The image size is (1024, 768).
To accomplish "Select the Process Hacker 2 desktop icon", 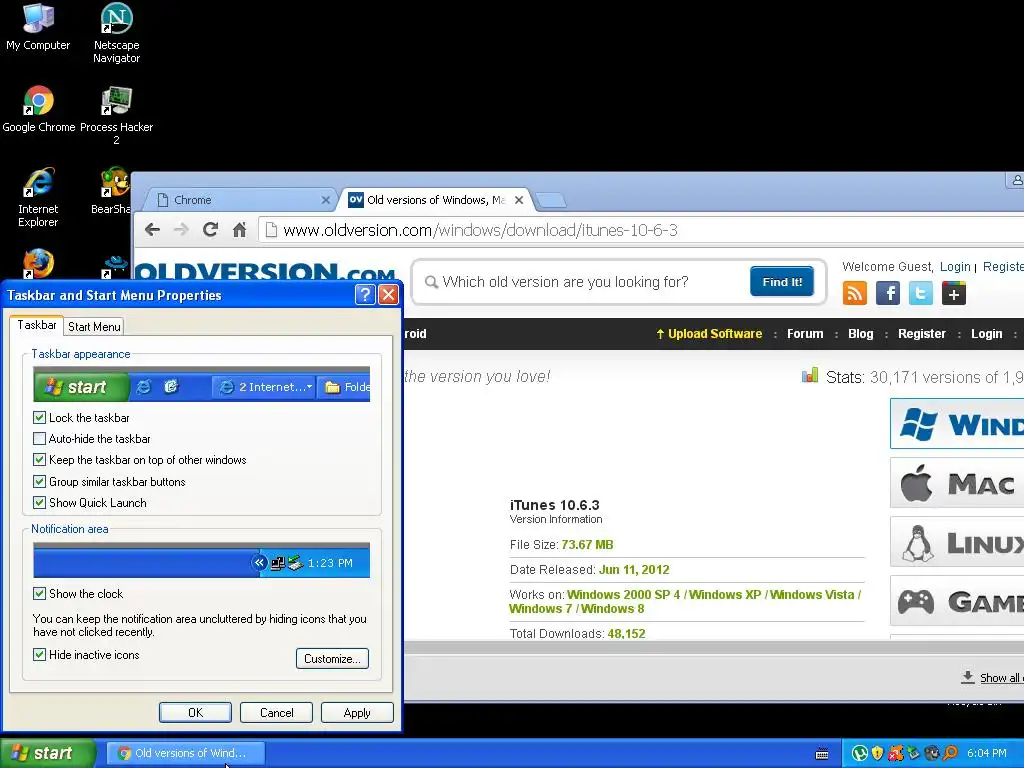I will coord(116,115).
